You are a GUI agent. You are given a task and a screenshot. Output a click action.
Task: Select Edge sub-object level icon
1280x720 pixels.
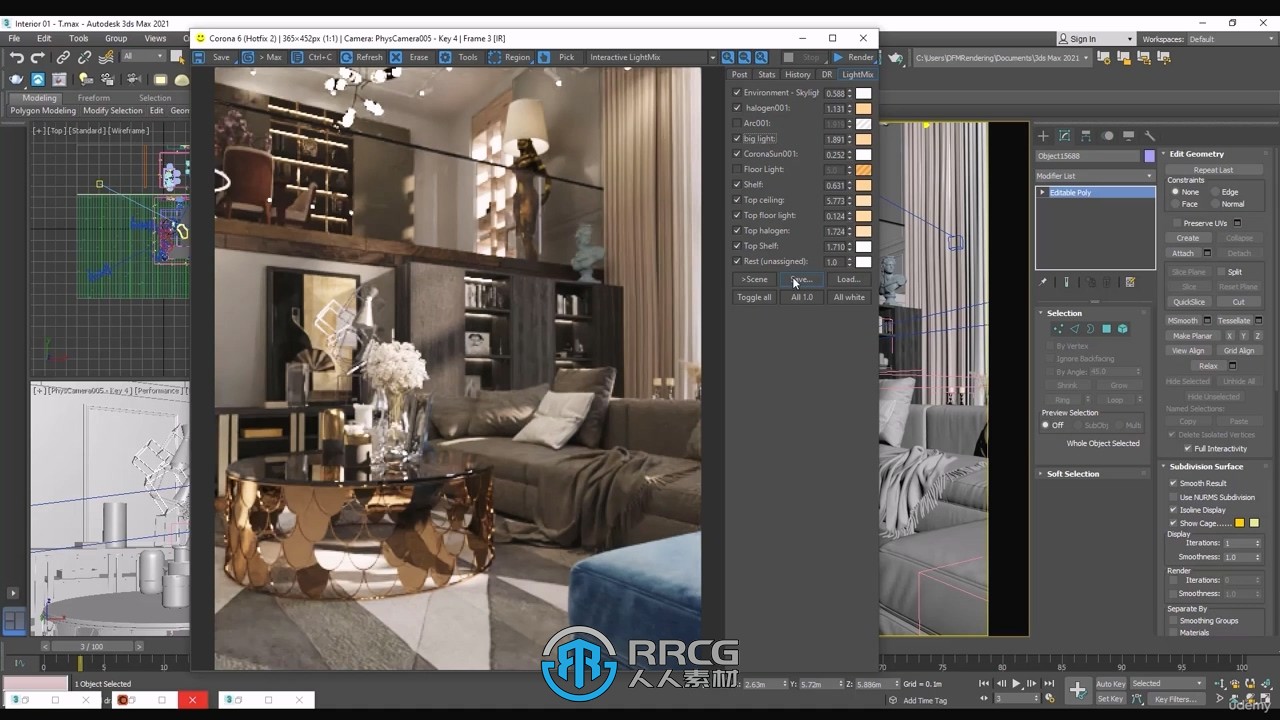pyautogui.click(x=1074, y=328)
